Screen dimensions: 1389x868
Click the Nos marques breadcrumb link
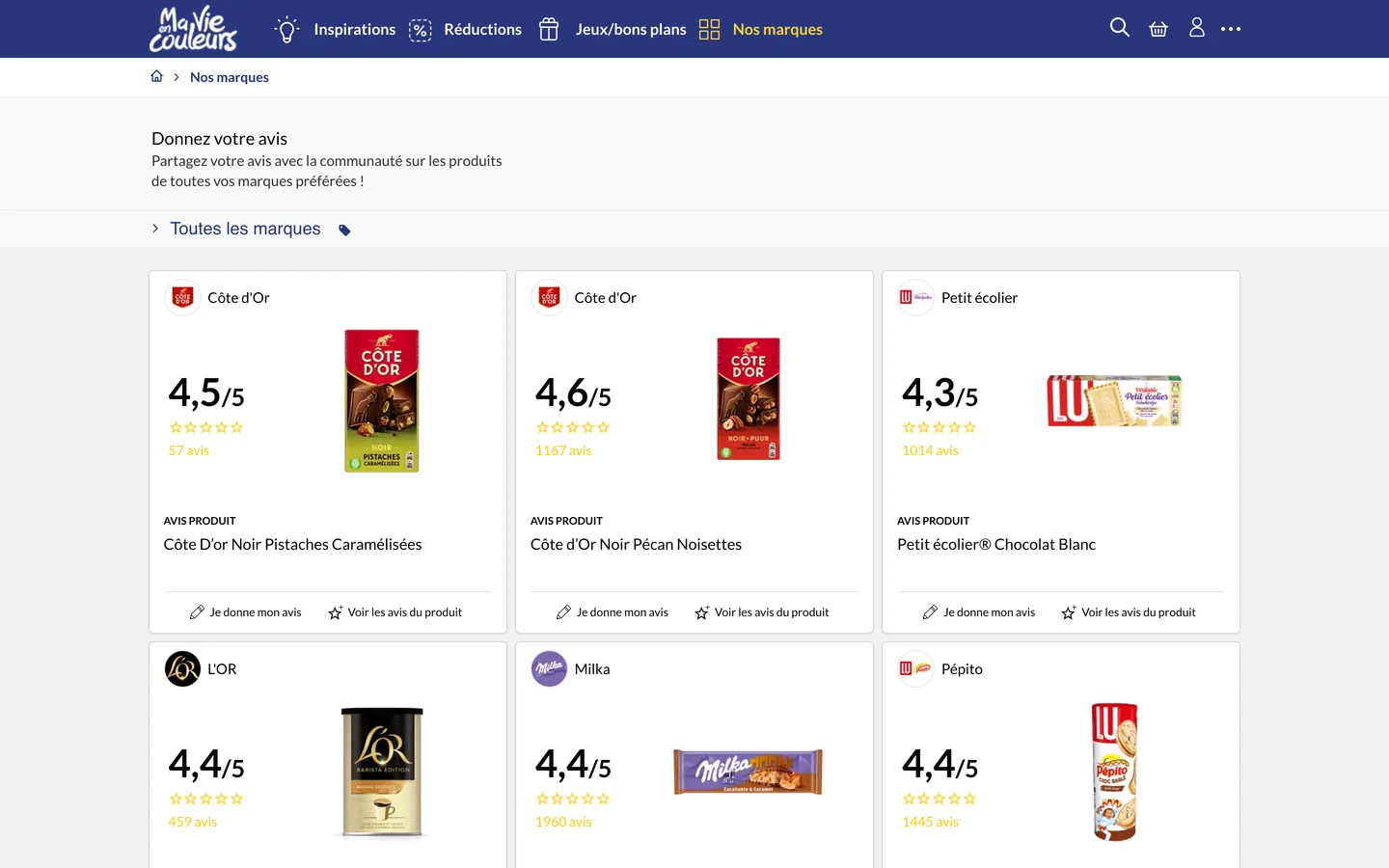coord(230,77)
